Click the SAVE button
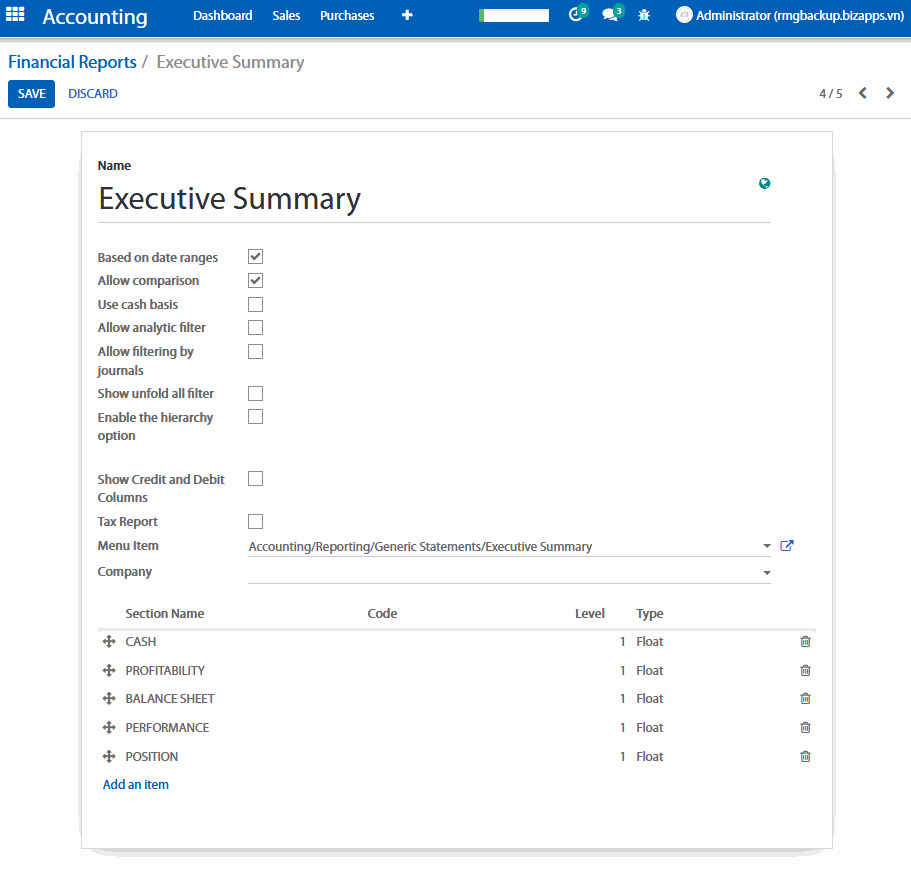911x881 pixels. point(31,94)
